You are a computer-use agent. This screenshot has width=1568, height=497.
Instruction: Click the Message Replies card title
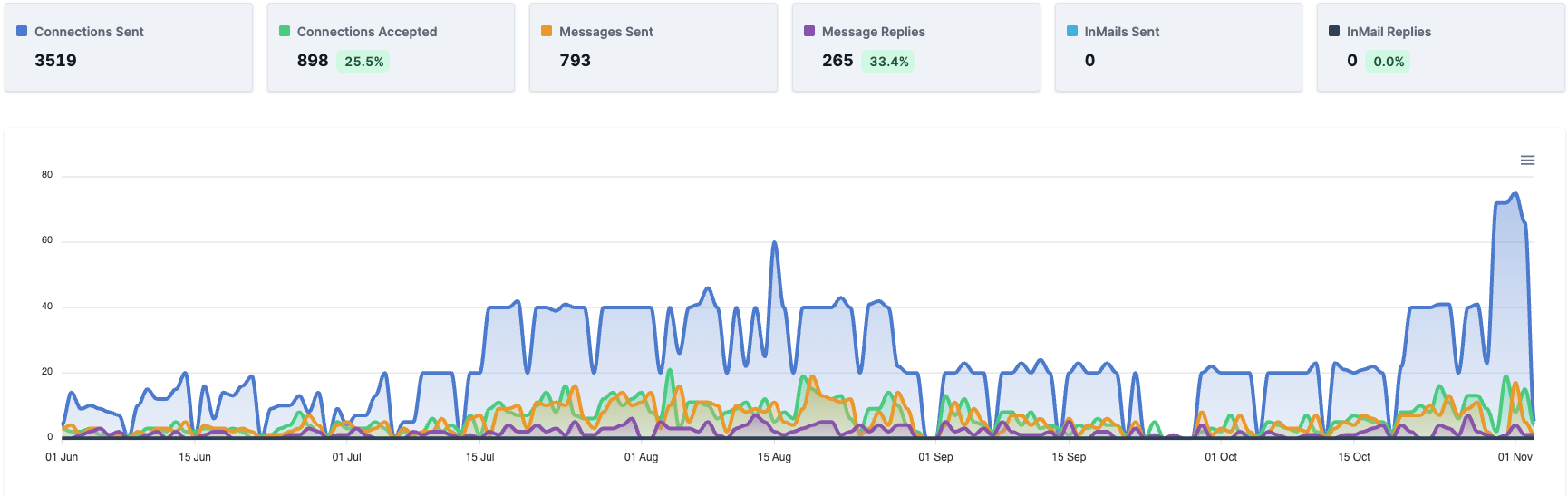point(873,32)
